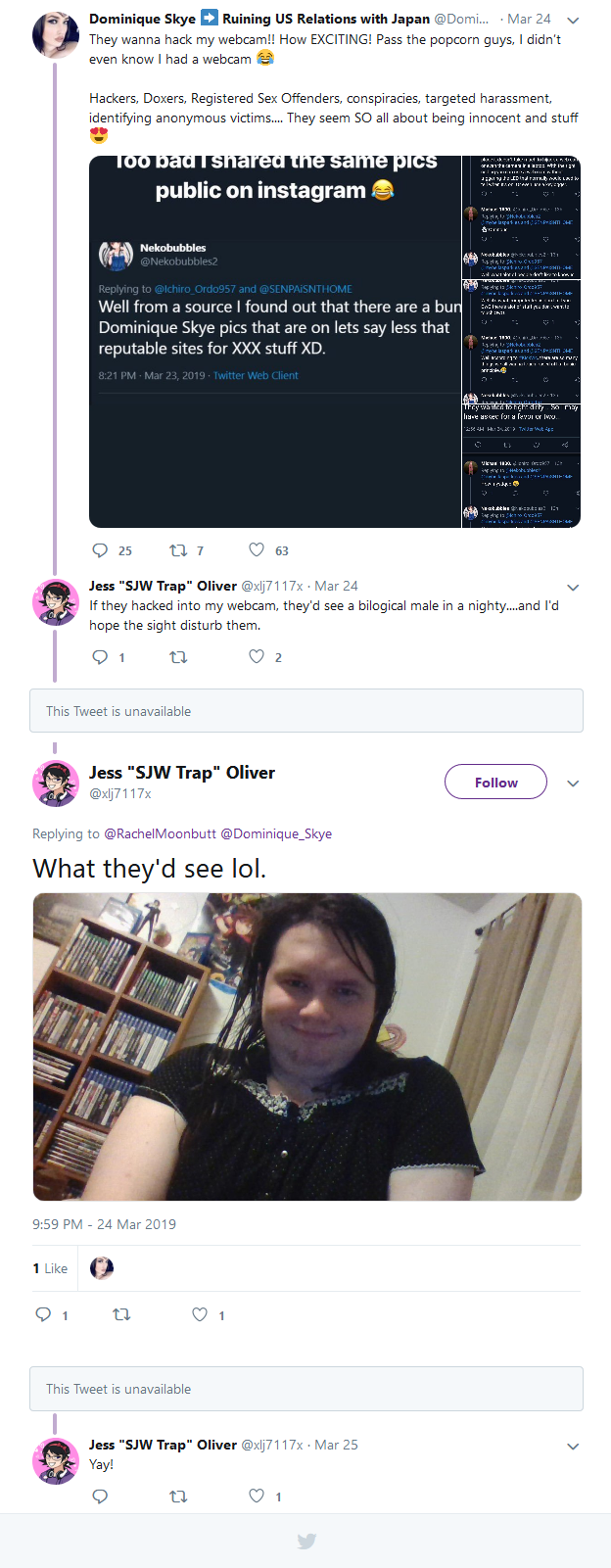The image size is (611, 1568).
Task: Reply to the 'Yay!' tweet
Action: pos(100,1496)
